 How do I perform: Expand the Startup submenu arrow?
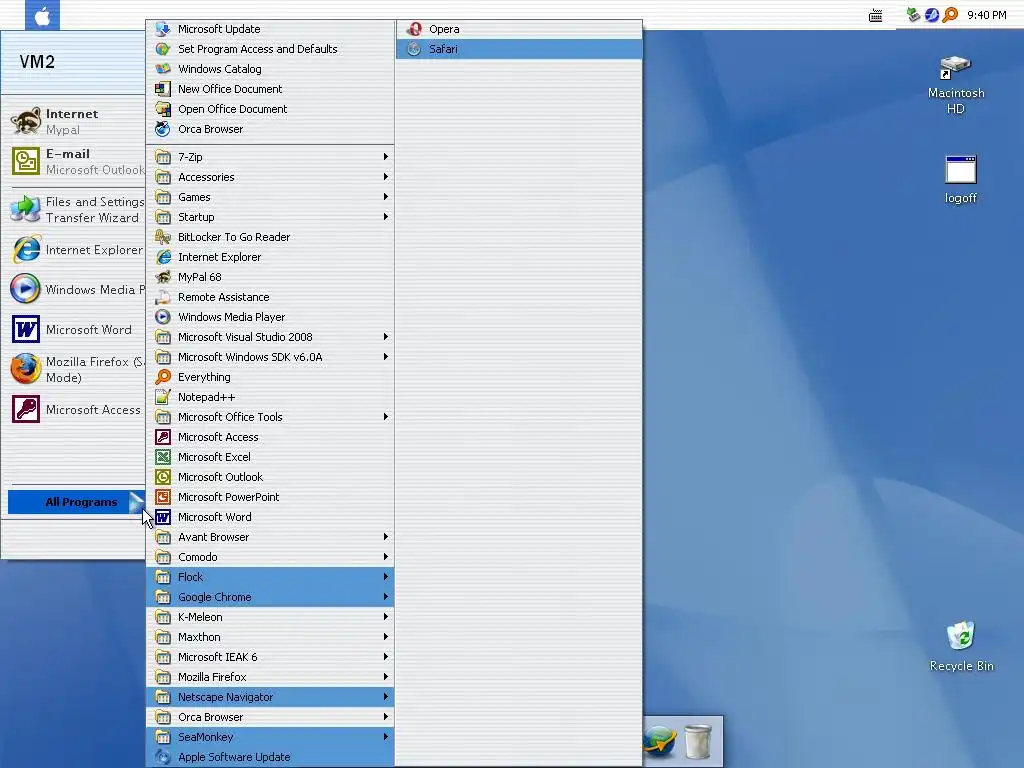[386, 217]
